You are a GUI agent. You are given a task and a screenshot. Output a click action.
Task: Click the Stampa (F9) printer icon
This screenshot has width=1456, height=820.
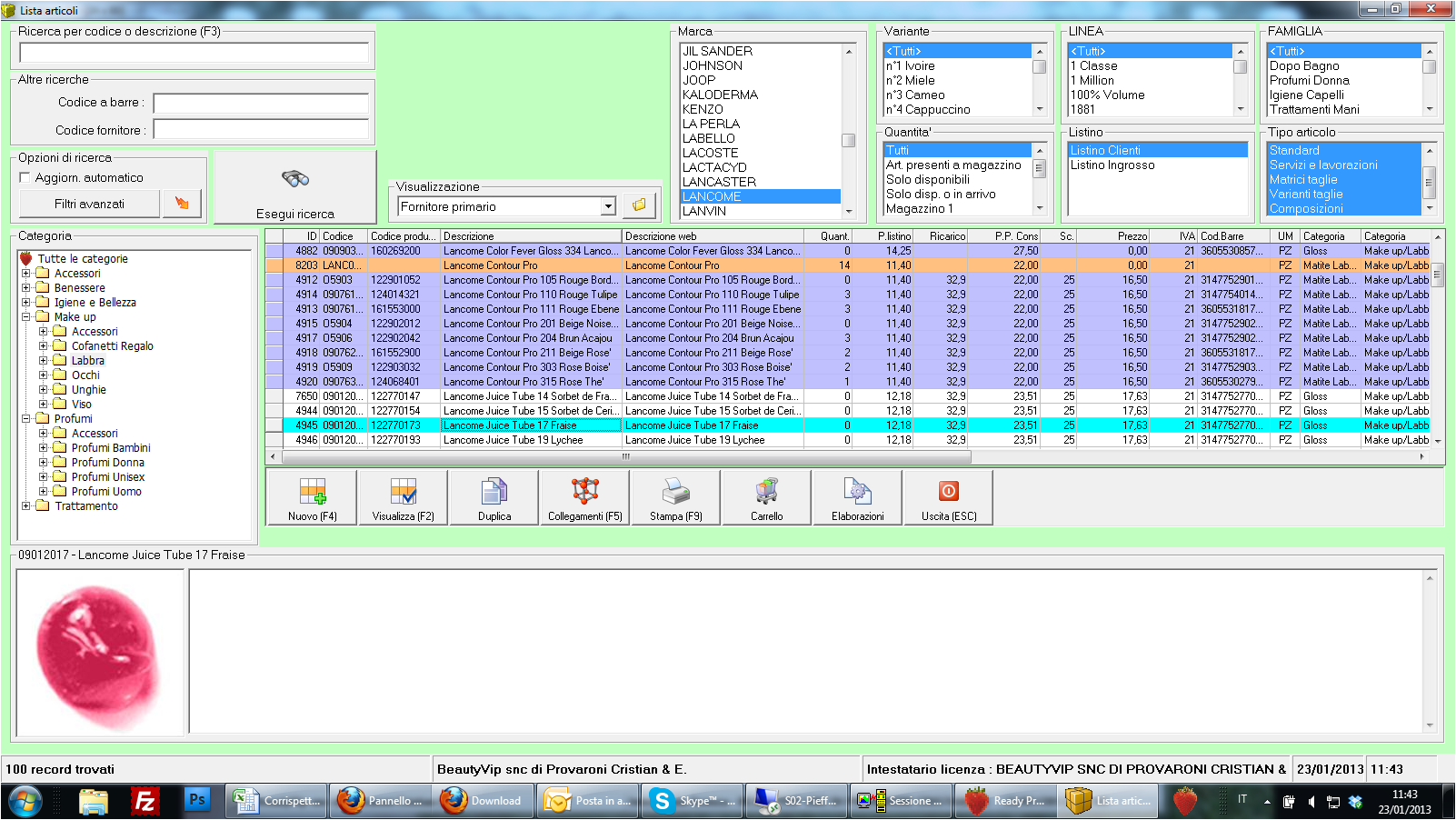point(676,492)
